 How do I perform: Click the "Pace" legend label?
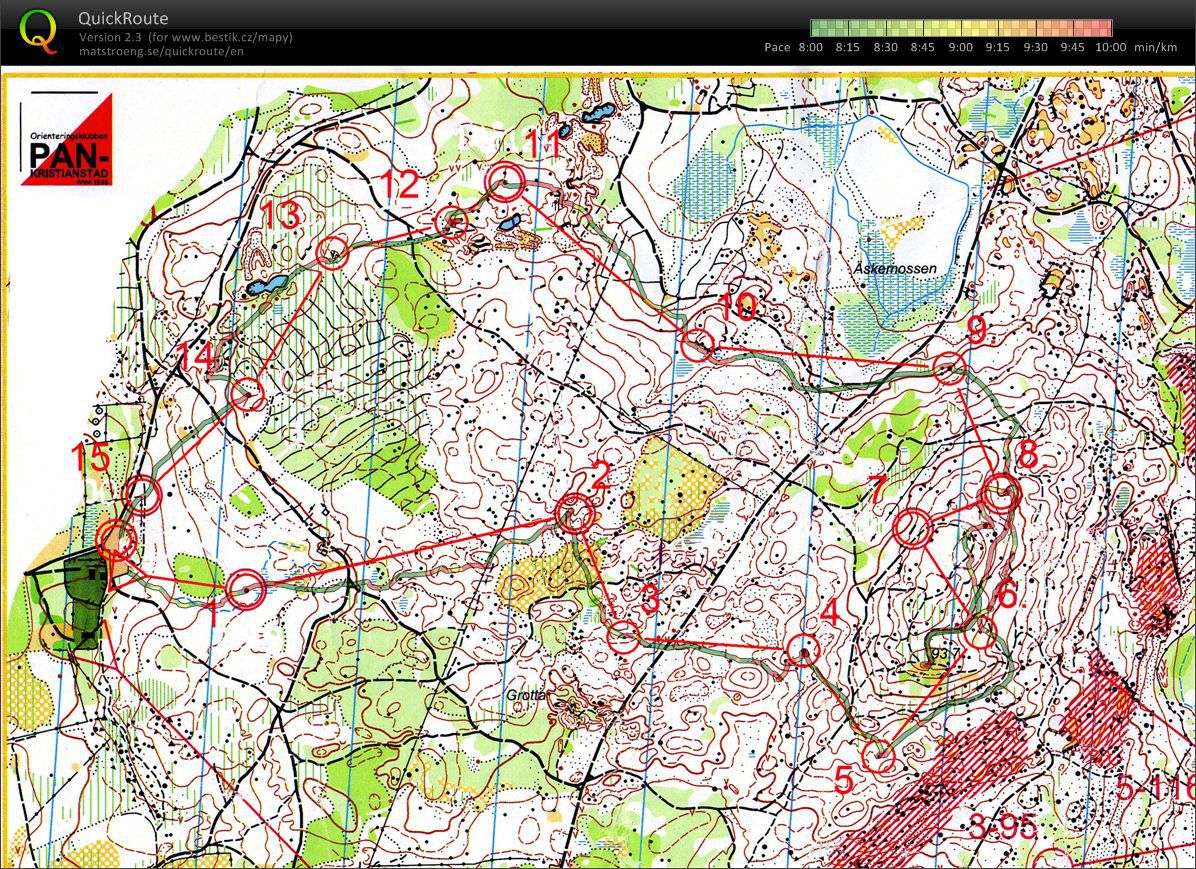[x=777, y=47]
